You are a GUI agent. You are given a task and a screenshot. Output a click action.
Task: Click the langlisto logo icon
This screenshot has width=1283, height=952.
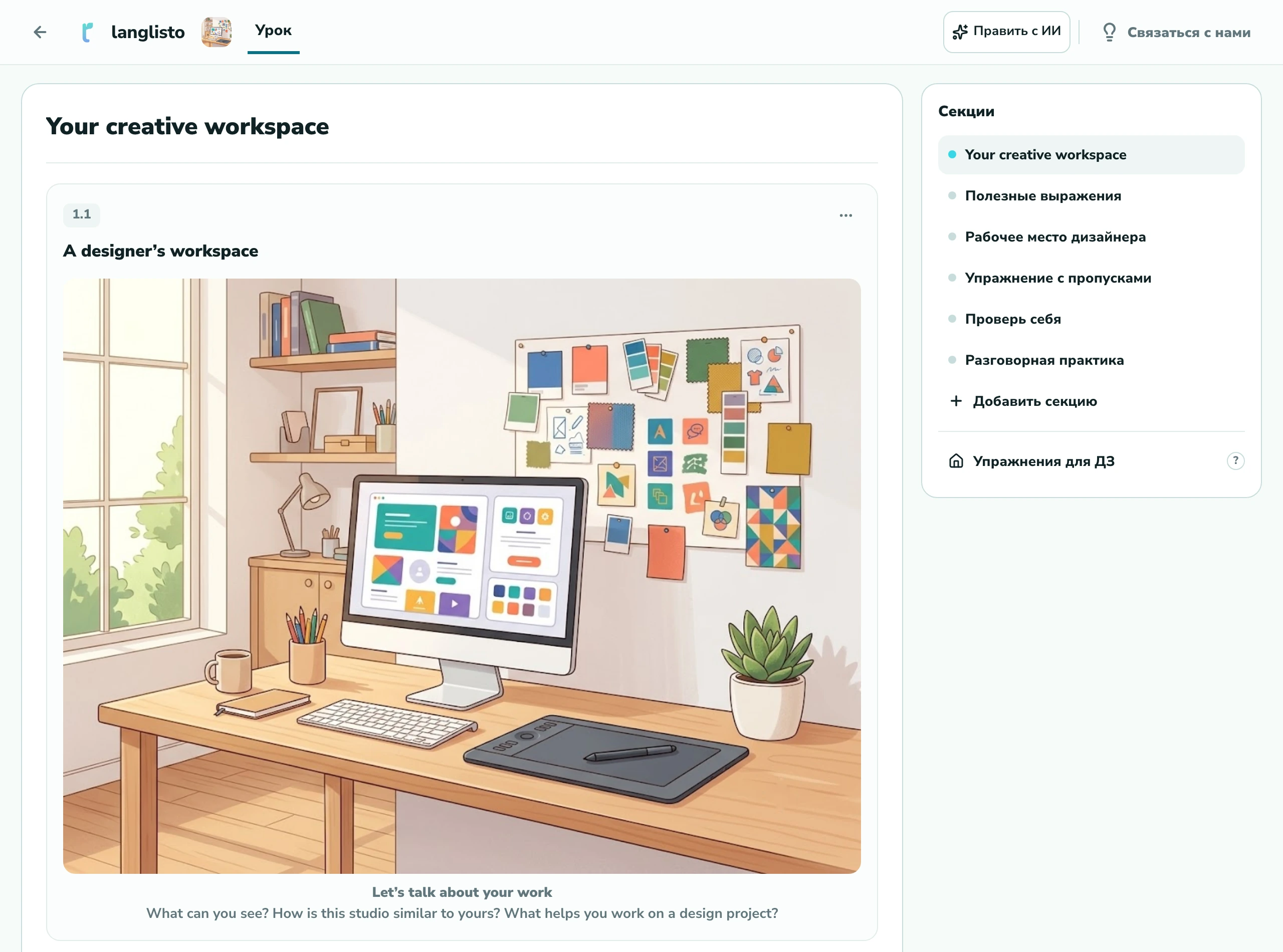87,32
